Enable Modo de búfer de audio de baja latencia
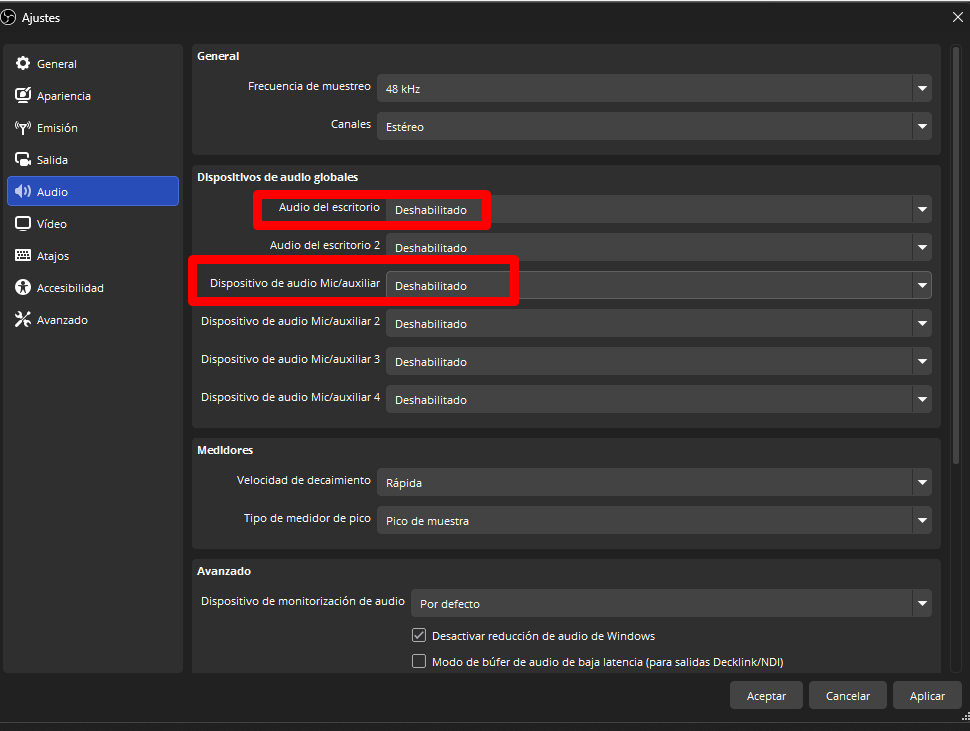Image resolution: width=970 pixels, height=731 pixels. click(419, 661)
